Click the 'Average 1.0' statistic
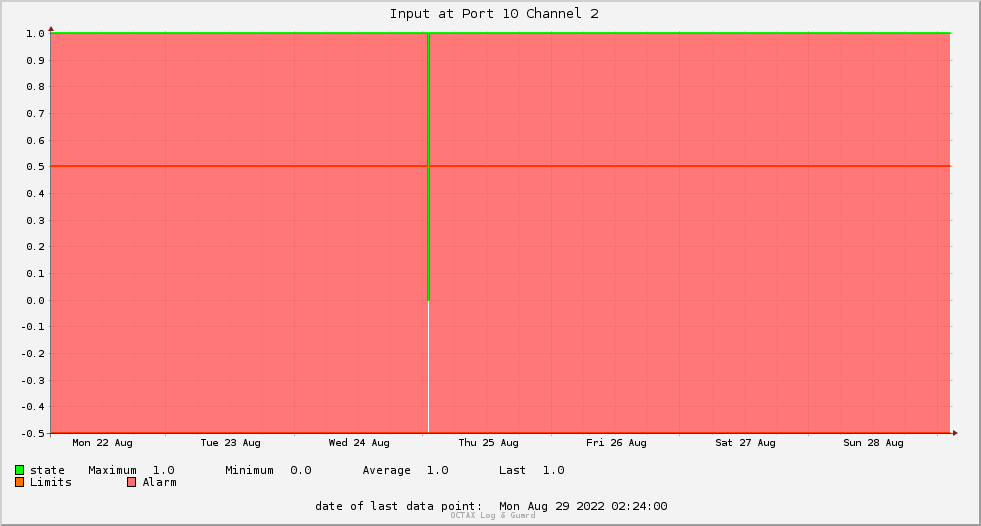 pyautogui.click(x=405, y=470)
